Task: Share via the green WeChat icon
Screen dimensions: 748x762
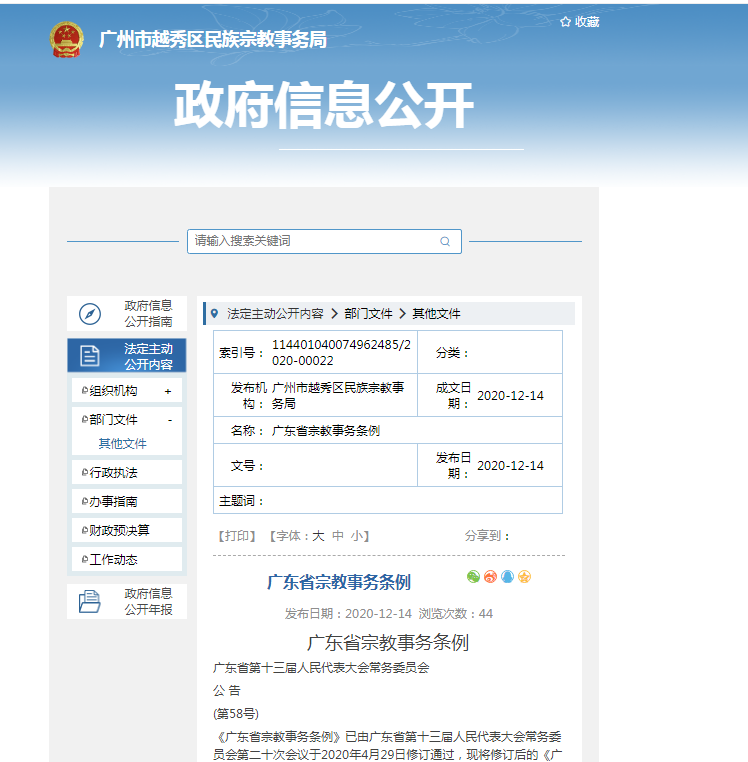Action: pyautogui.click(x=474, y=577)
